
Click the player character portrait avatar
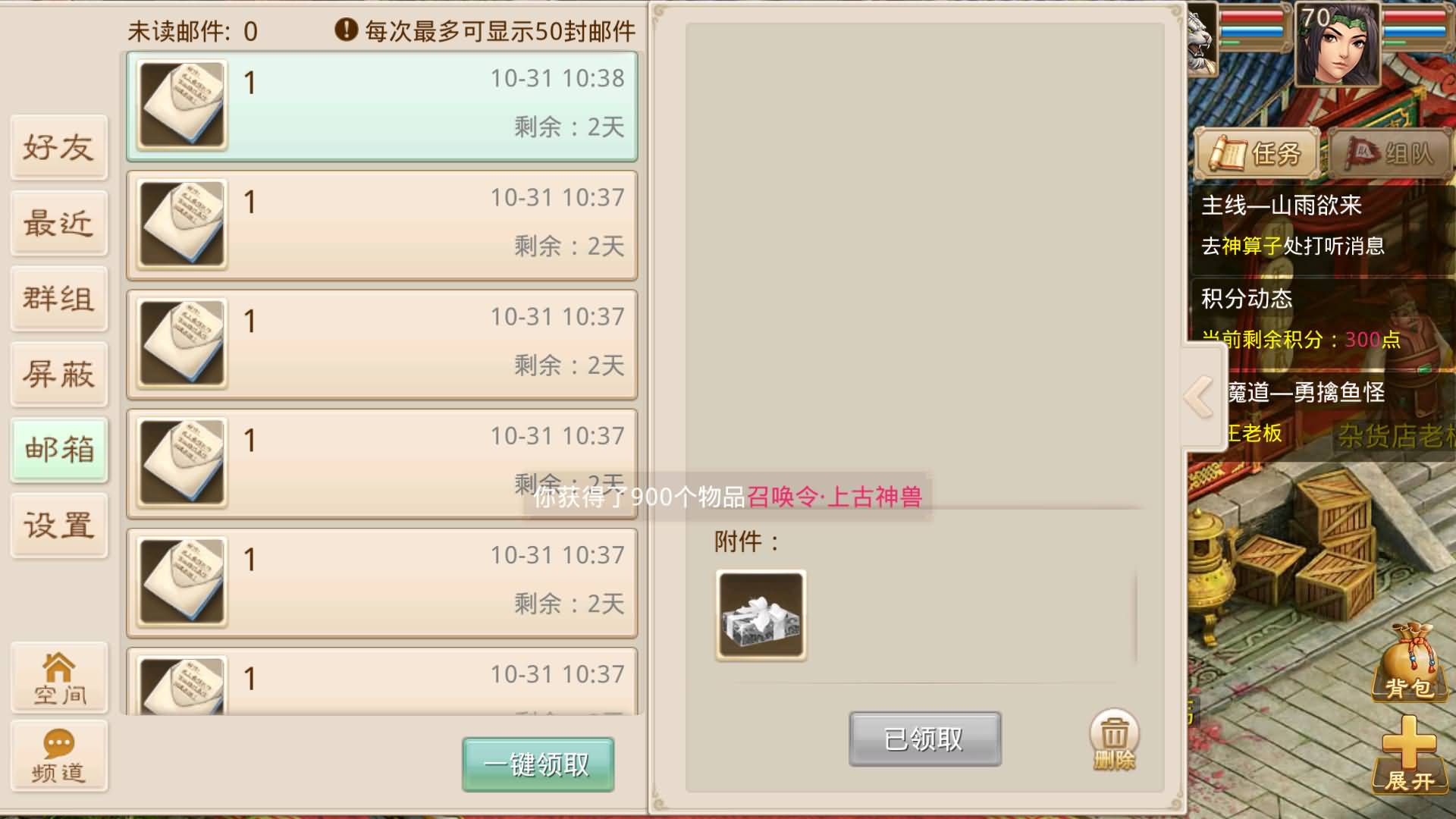[x=1337, y=43]
